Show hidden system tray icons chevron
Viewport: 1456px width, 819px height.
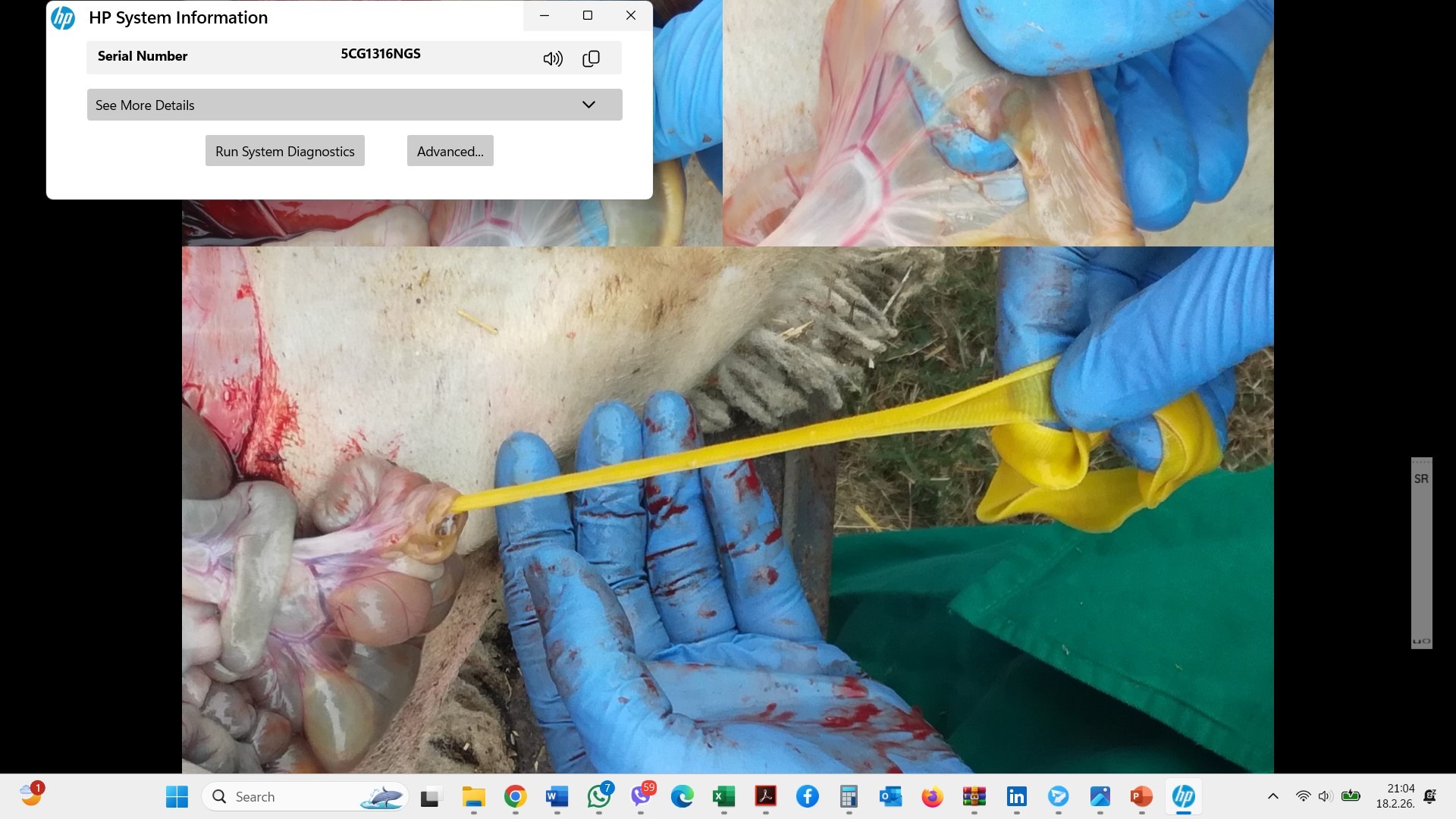(1272, 796)
